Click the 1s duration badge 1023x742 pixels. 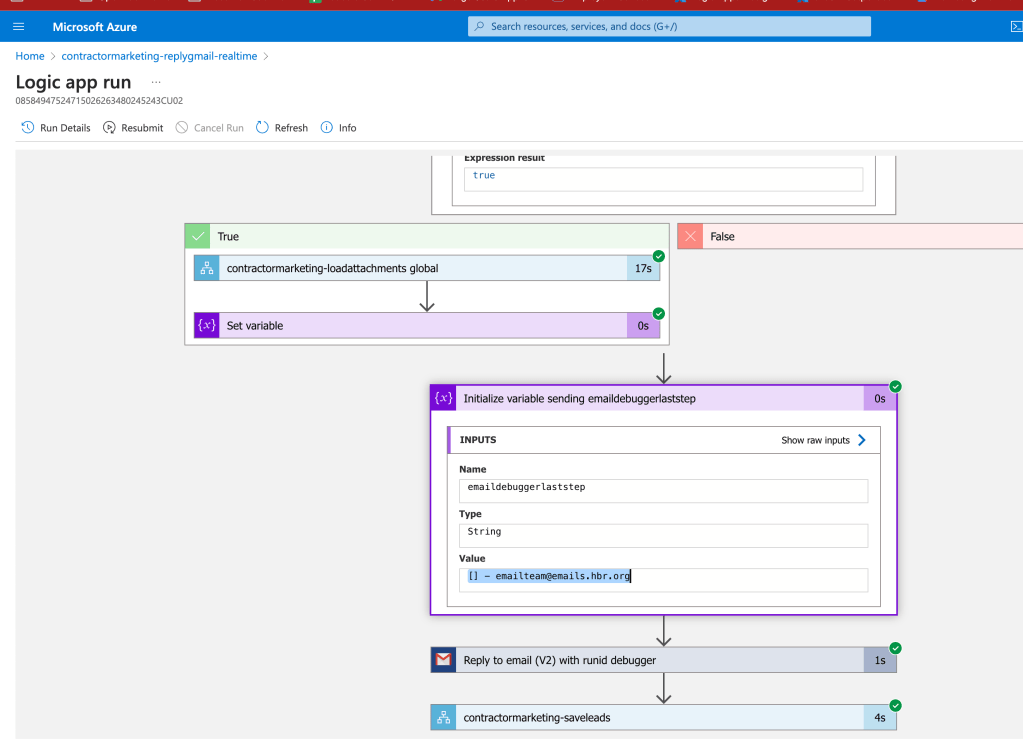(880, 660)
